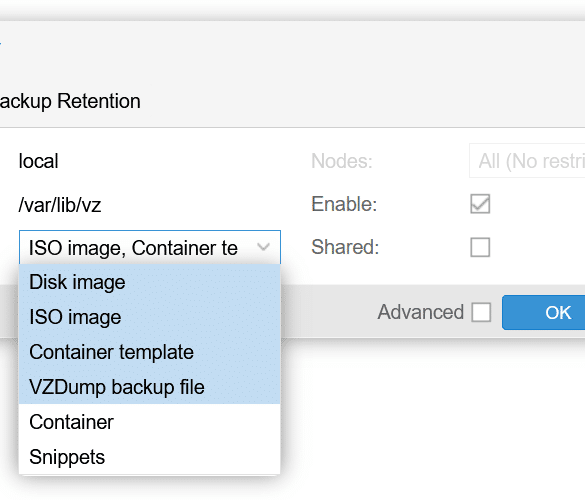
Task: Click the /var/lib/vz directory field
Action: [60, 205]
